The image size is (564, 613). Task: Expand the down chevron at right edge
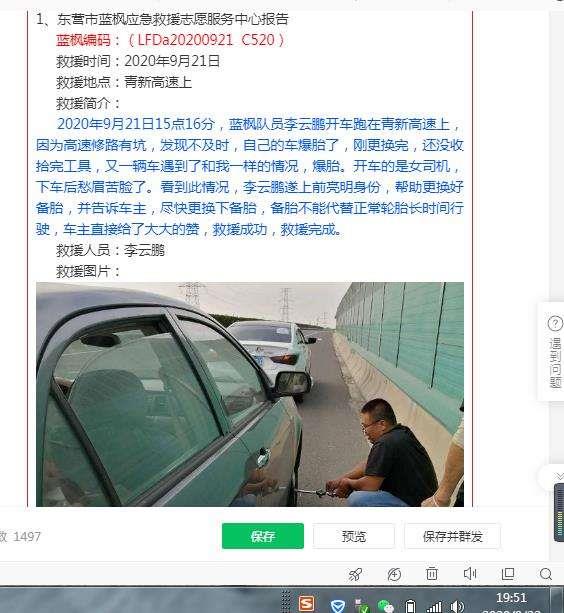click(x=560, y=476)
